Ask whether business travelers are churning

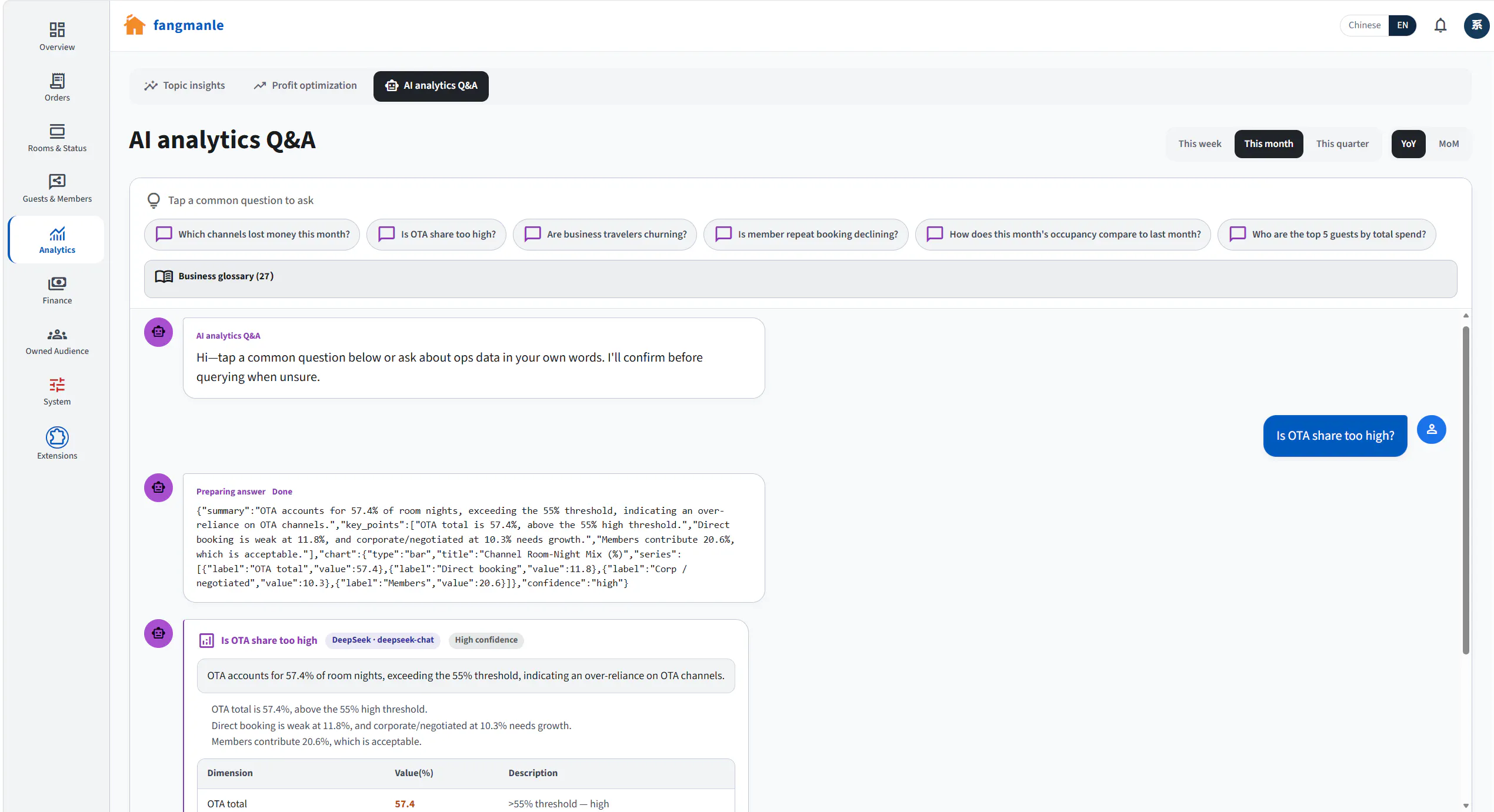605,234
